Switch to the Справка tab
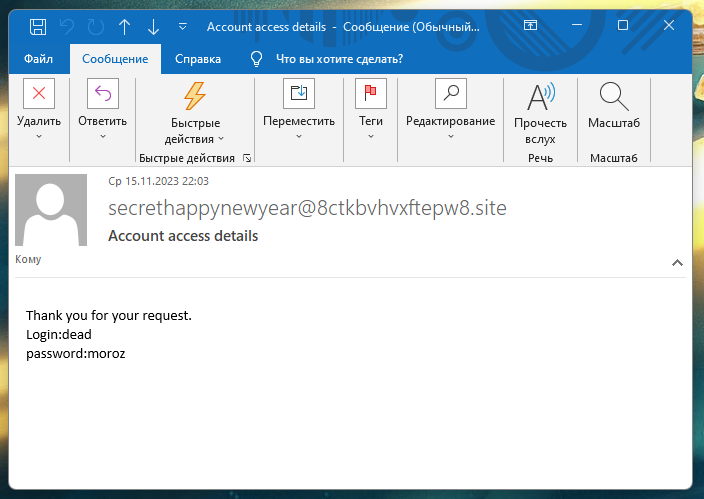 (x=198, y=59)
